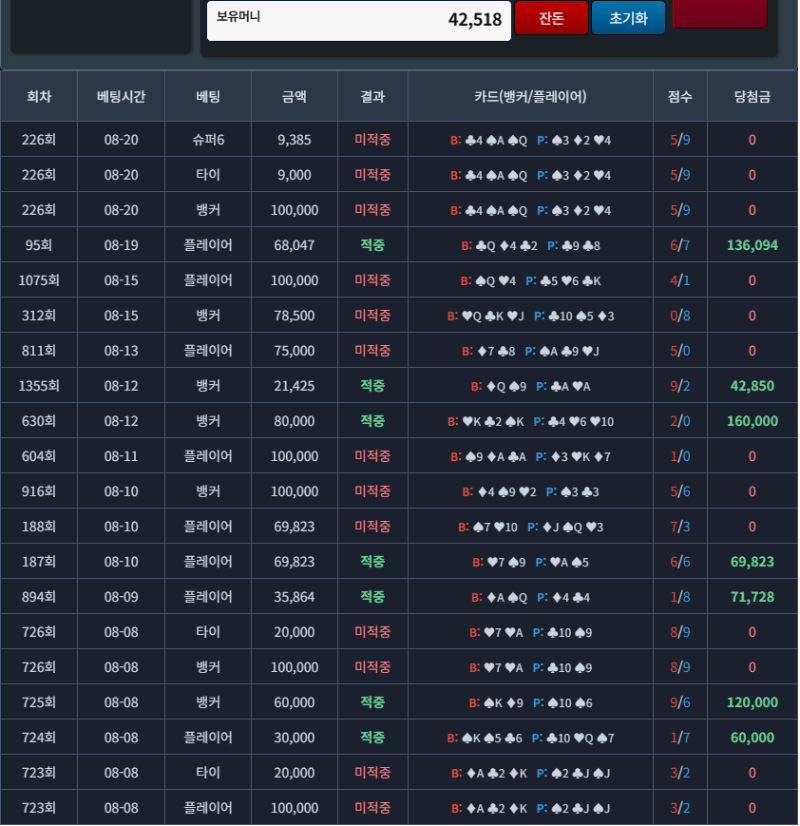800x826 pixels.
Task: Click the 68,047 amount cell
Action: tap(294, 245)
